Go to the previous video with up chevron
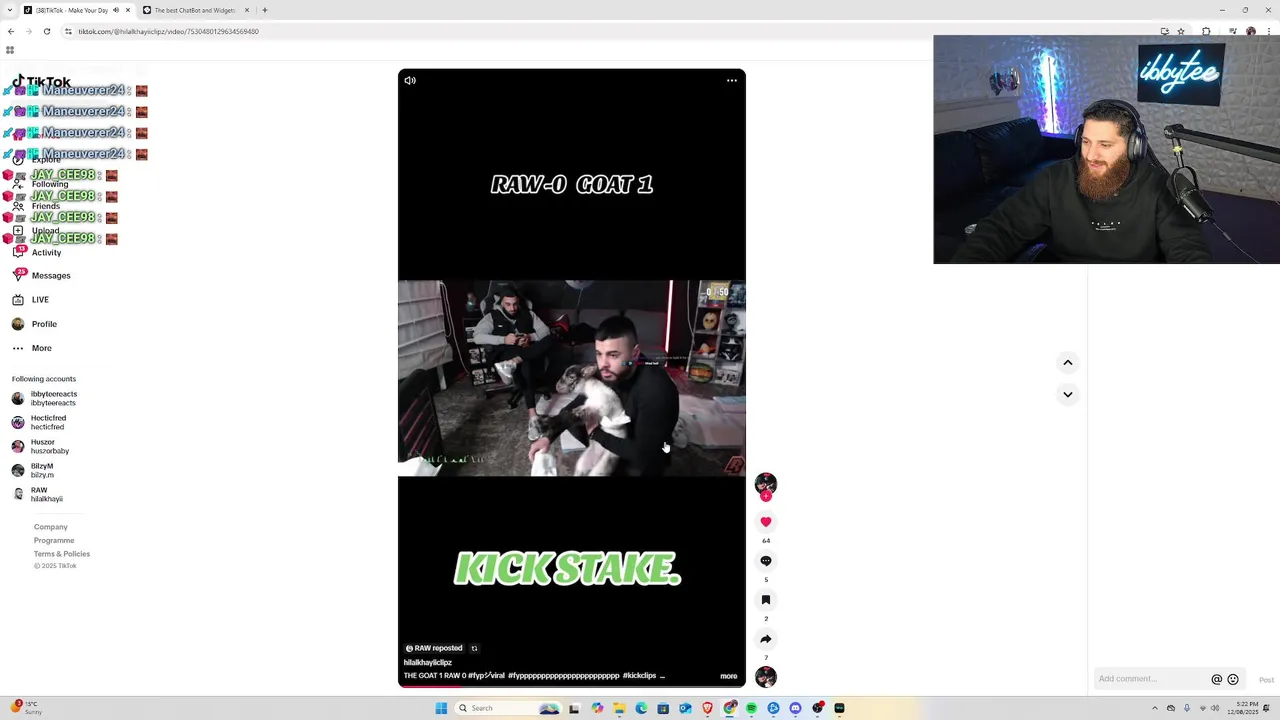This screenshot has width=1280, height=720. click(1068, 363)
